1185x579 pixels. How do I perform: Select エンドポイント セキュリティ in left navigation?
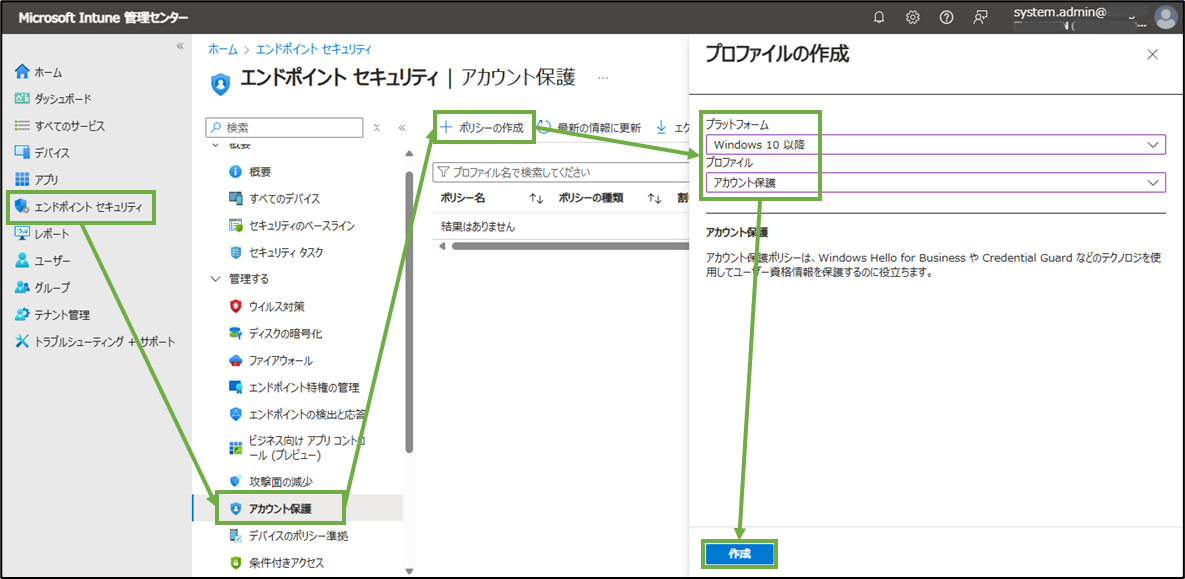pyautogui.click(x=79, y=207)
